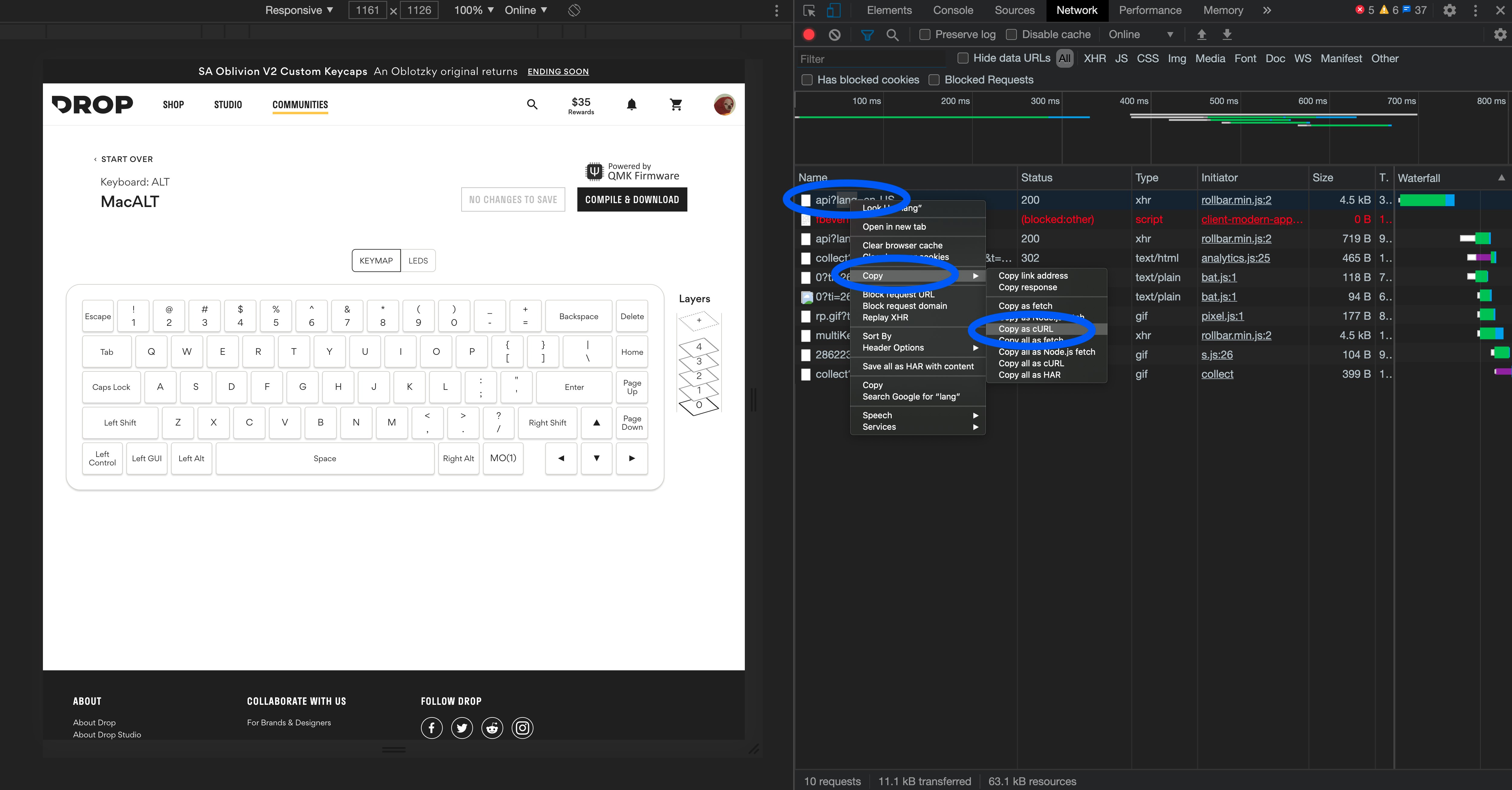The height and width of the screenshot is (790, 1512).
Task: Select Copy as cURL menu entry
Action: coord(1025,329)
